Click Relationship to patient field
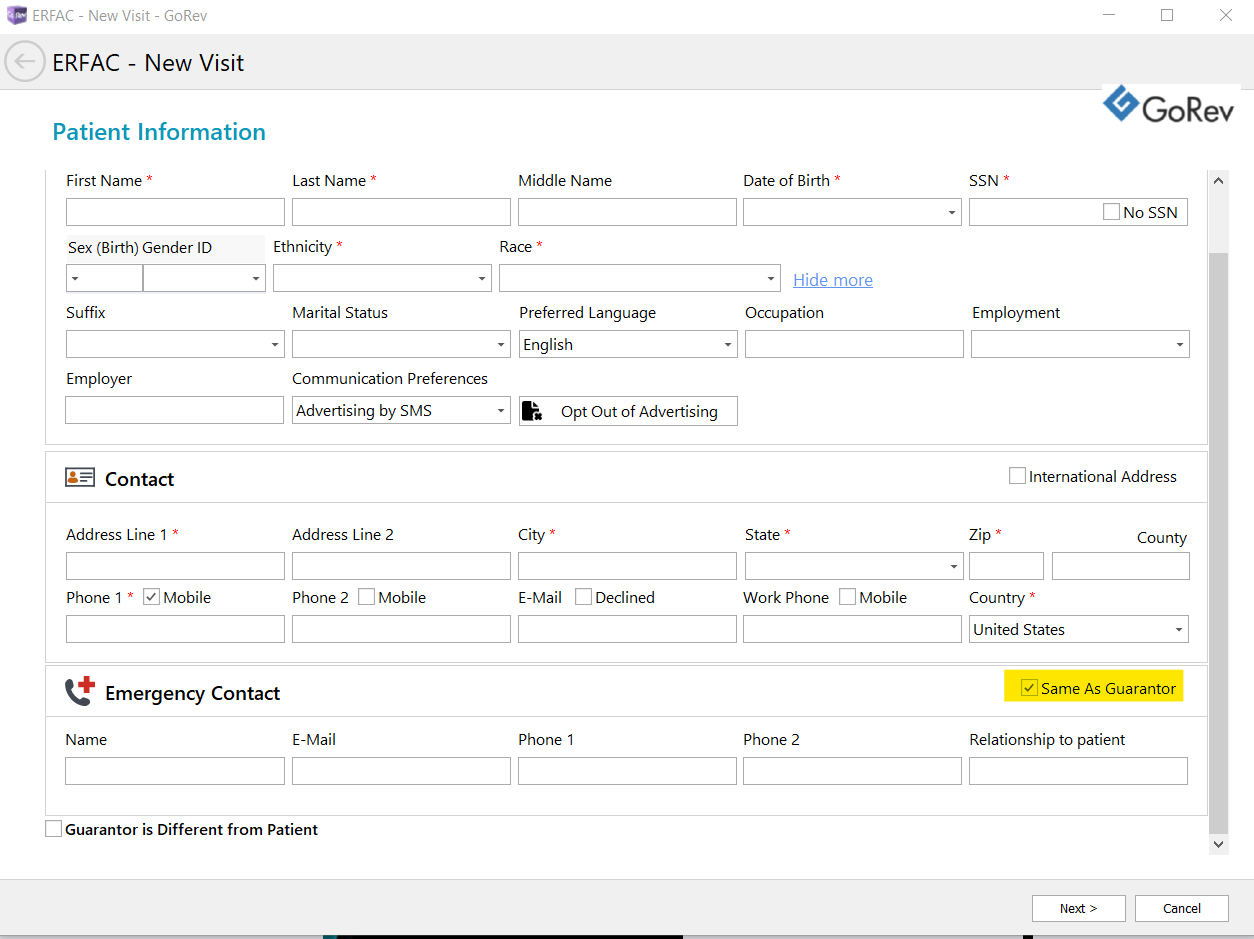 (1078, 771)
